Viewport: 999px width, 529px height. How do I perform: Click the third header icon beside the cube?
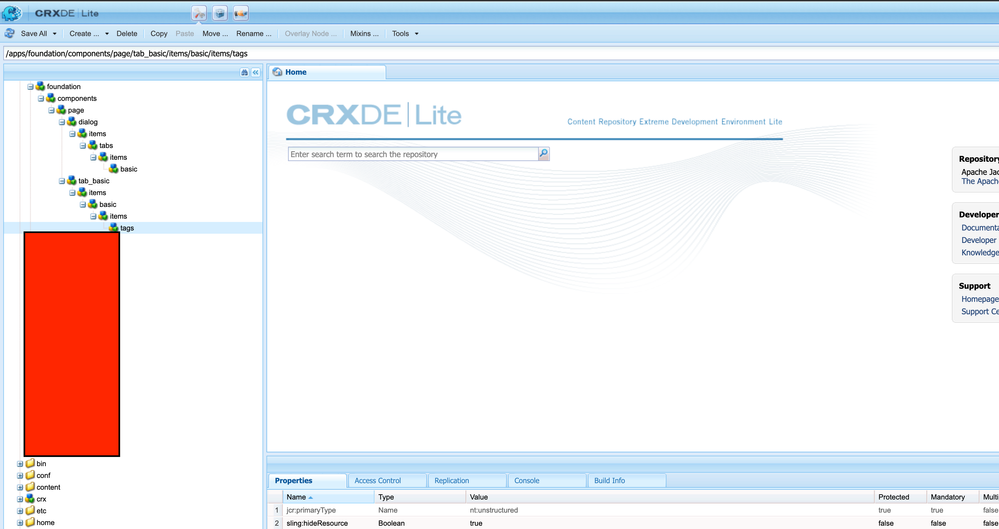tap(241, 13)
